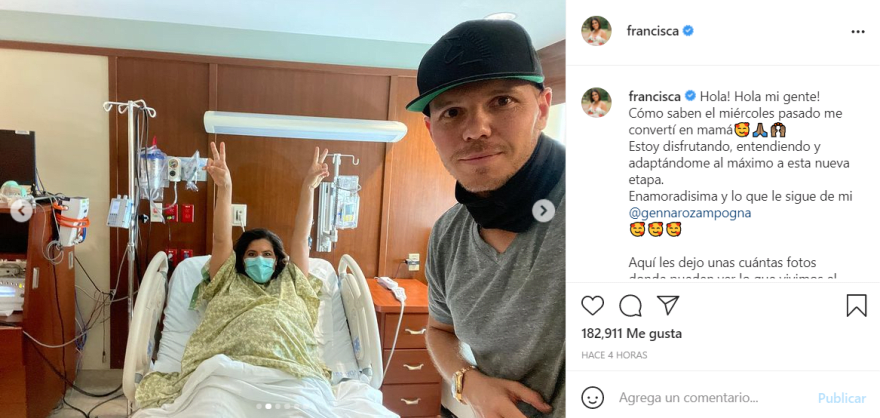
Task: Click the blue verified badge in header
Action: point(688,31)
